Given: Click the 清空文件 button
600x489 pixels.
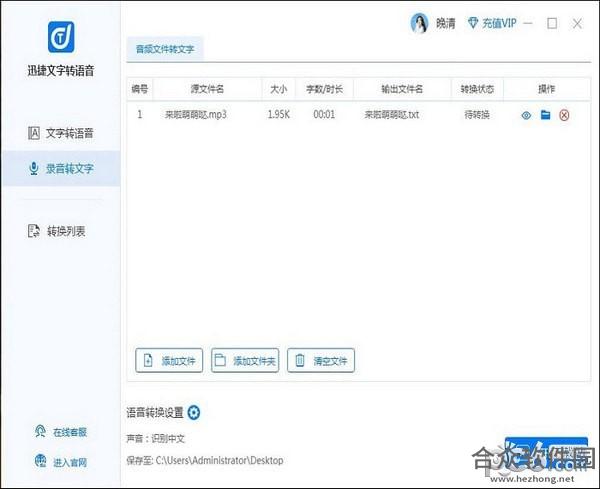Looking at the screenshot, I should [321, 360].
